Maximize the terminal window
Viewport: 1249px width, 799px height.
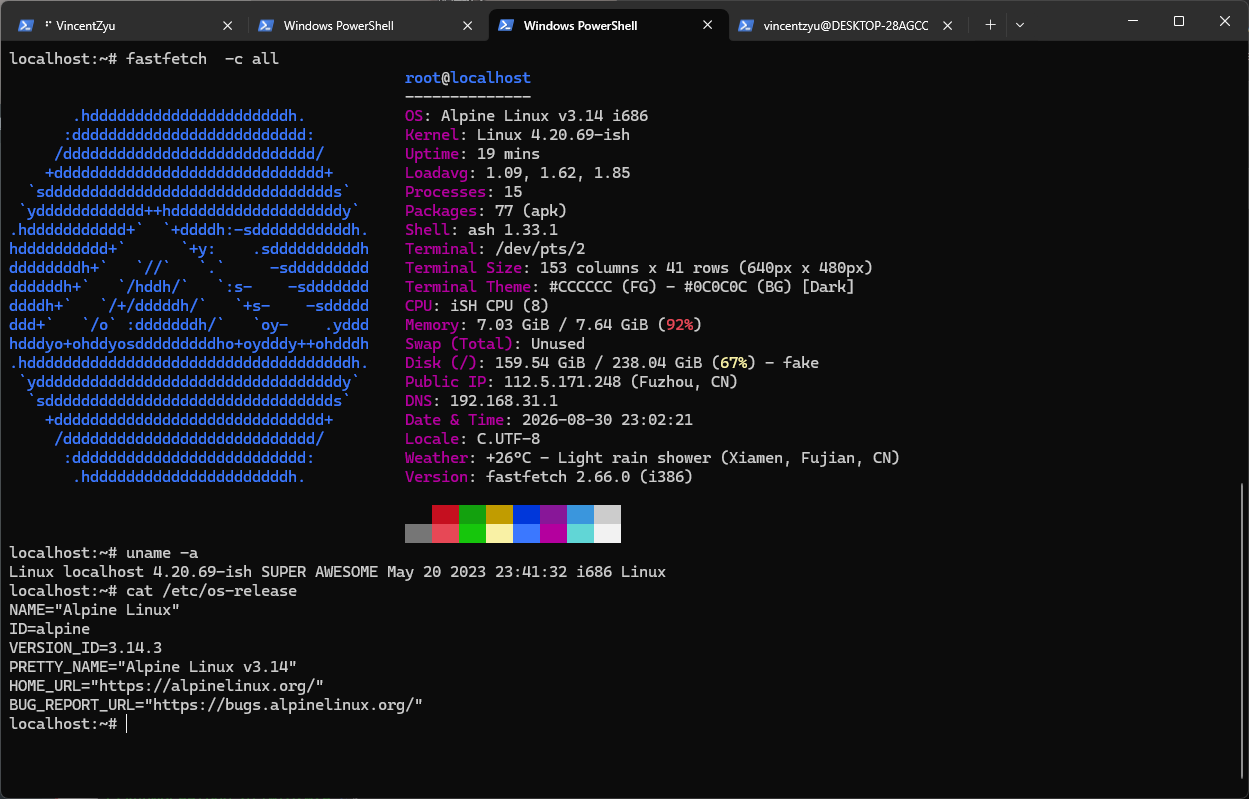pyautogui.click(x=1179, y=21)
